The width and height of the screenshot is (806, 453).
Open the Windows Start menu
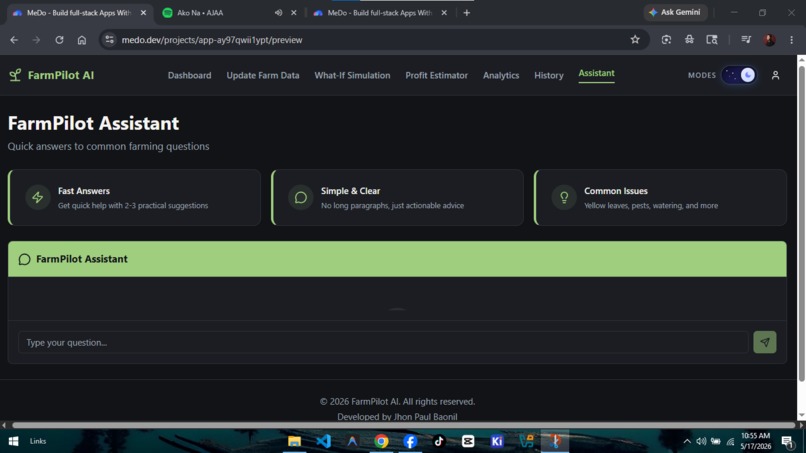[13, 441]
